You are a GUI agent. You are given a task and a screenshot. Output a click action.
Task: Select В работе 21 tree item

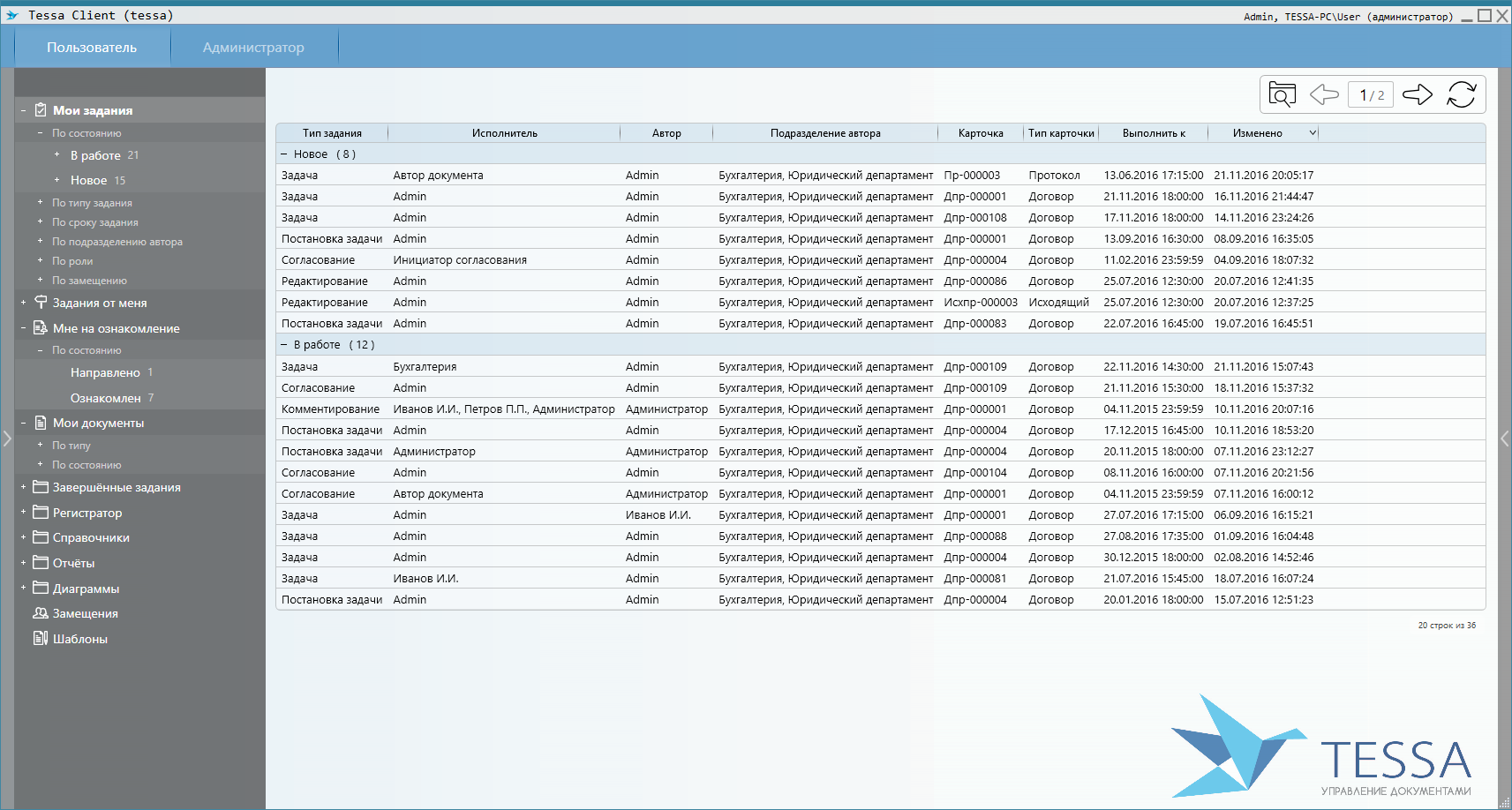point(104,155)
